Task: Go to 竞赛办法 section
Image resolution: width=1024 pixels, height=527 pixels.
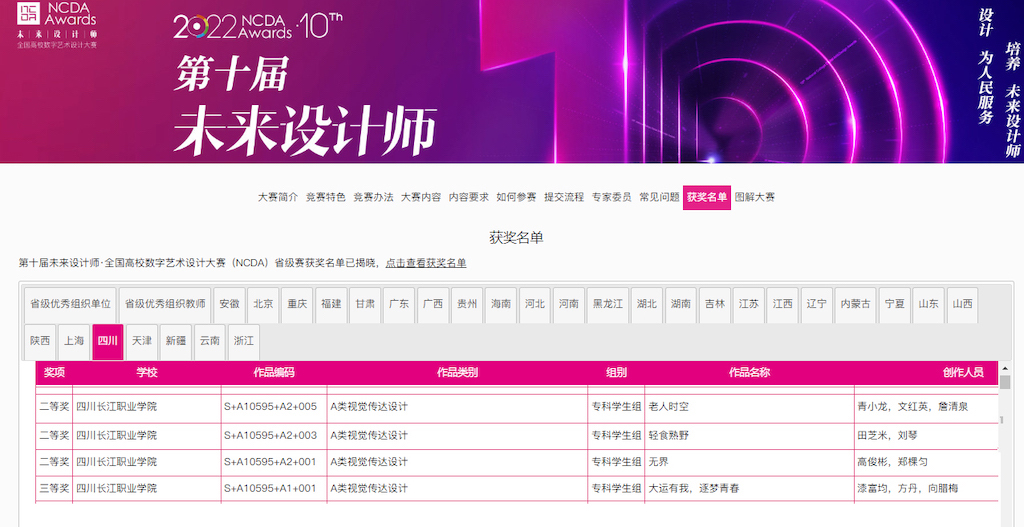Action: coord(373,197)
